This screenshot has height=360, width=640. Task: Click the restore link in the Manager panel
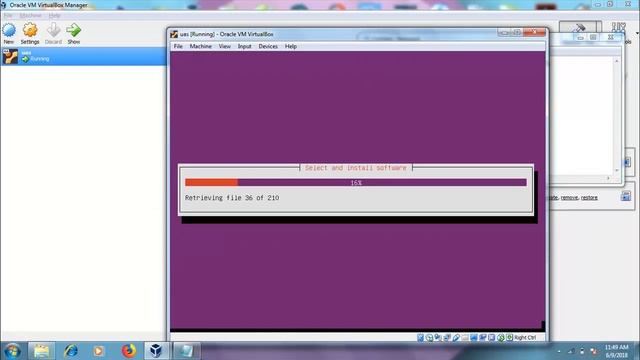[x=589, y=198]
